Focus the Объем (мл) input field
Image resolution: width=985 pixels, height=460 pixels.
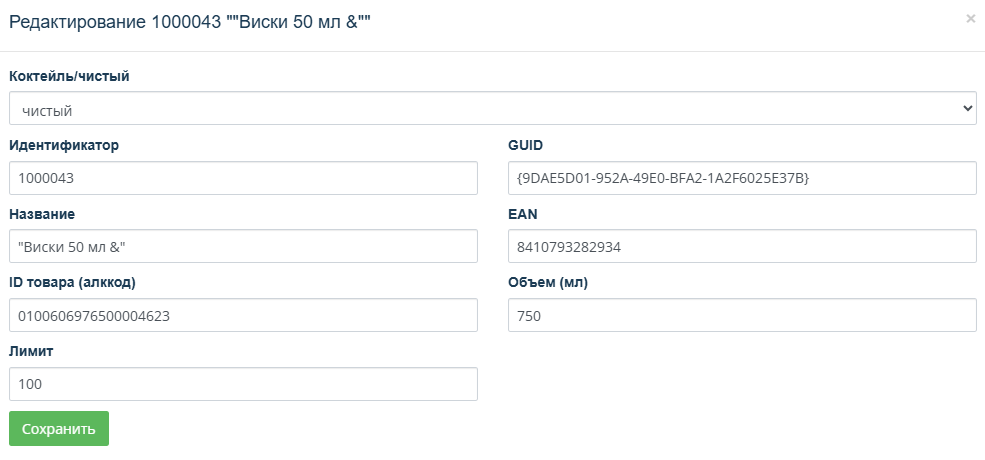[741, 316]
